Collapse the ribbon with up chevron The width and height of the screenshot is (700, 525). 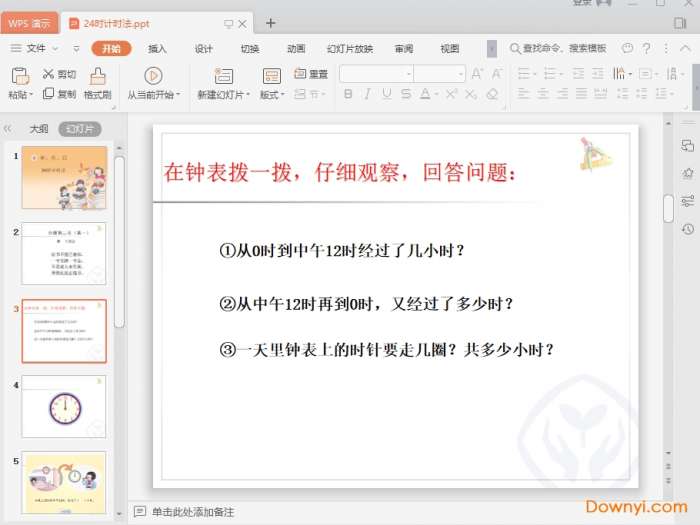[x=685, y=48]
